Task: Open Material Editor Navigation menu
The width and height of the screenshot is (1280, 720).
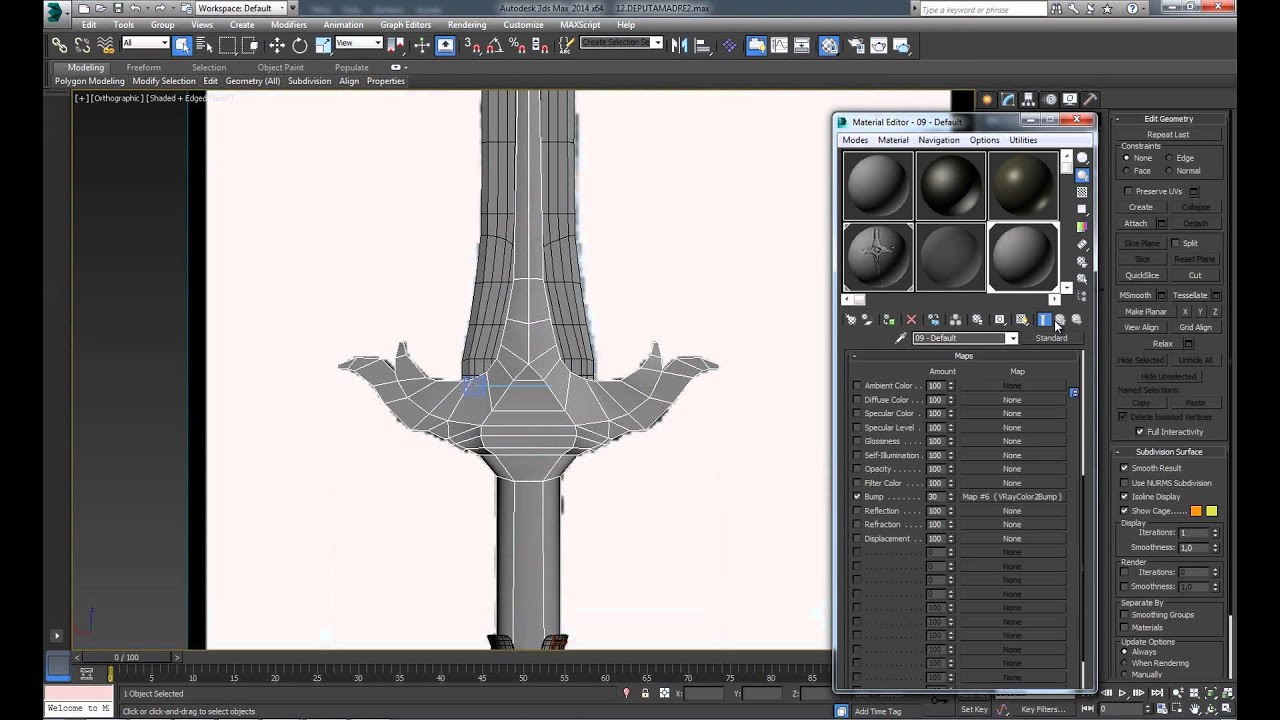Action: point(939,140)
